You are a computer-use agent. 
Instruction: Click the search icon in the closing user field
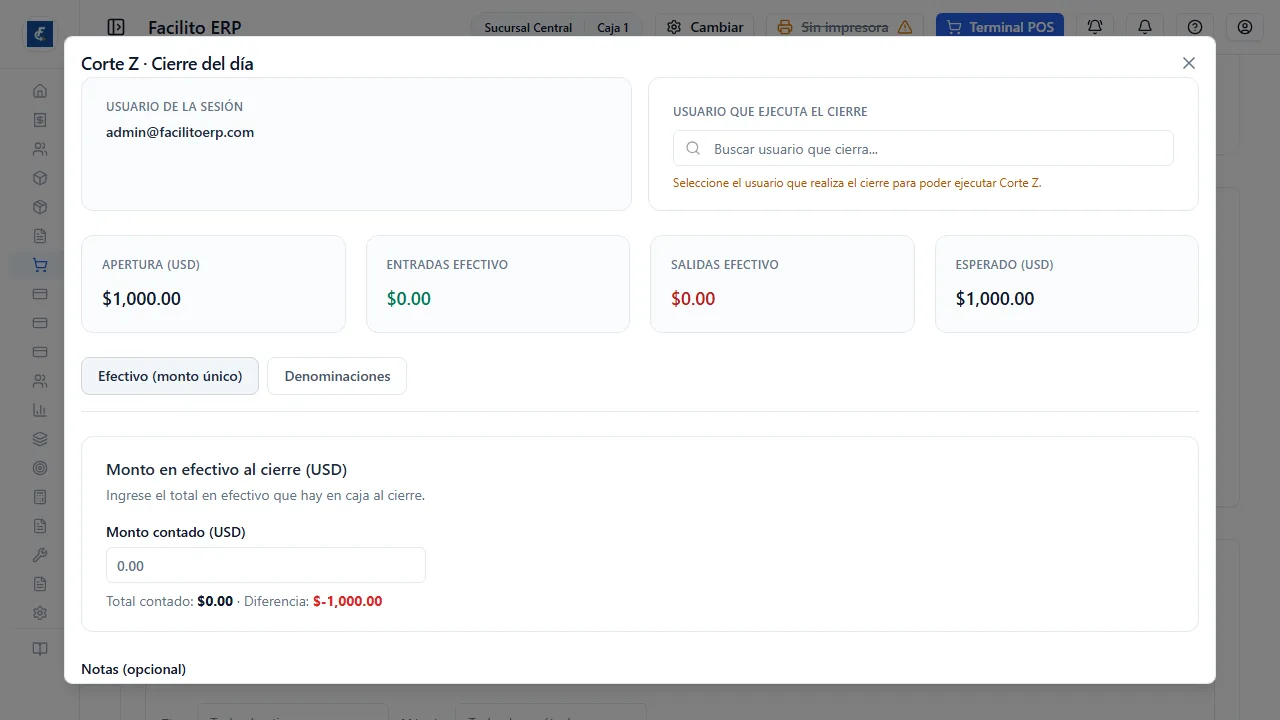693,149
